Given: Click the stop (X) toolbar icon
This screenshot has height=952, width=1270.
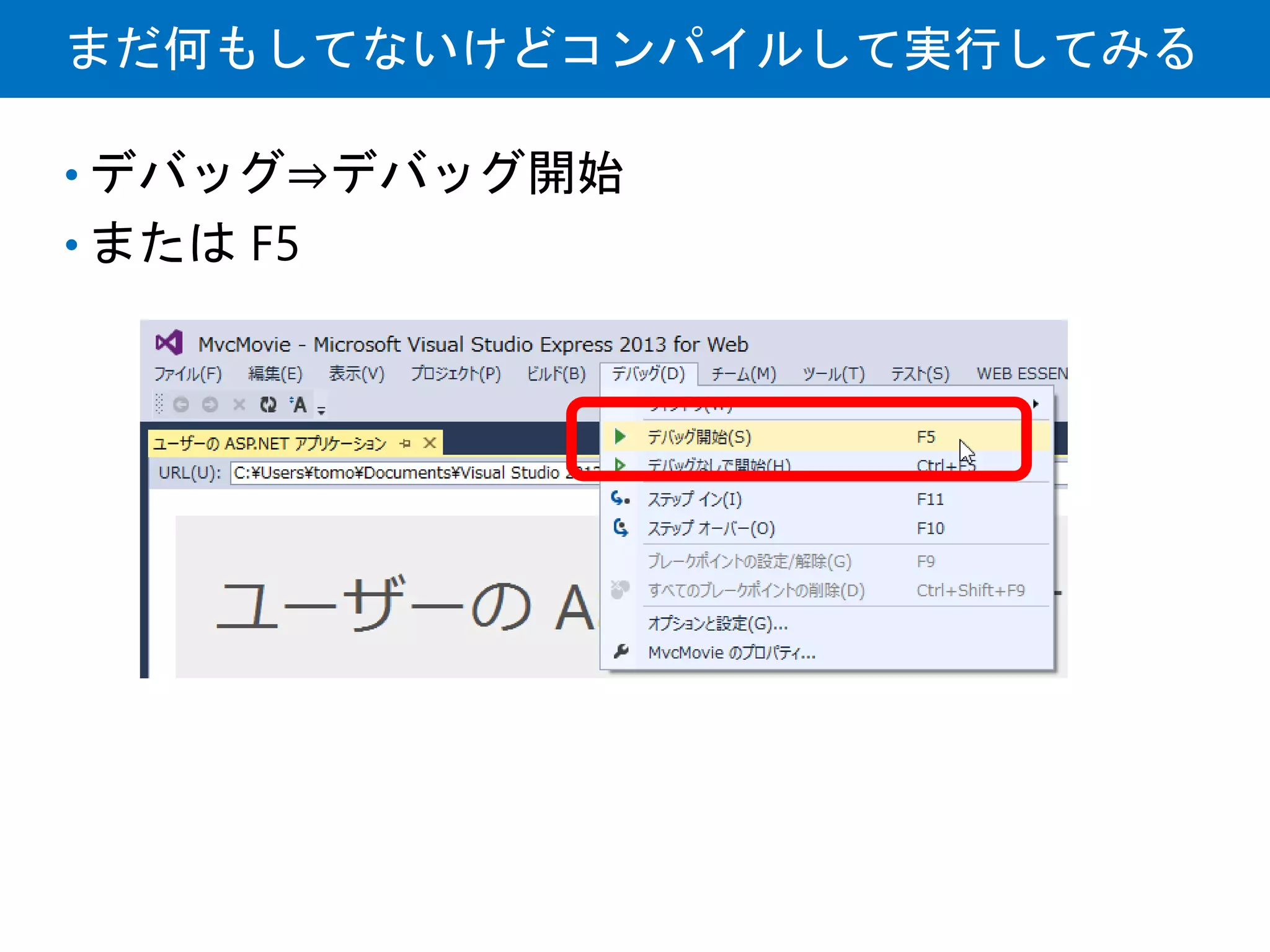Looking at the screenshot, I should (x=239, y=405).
